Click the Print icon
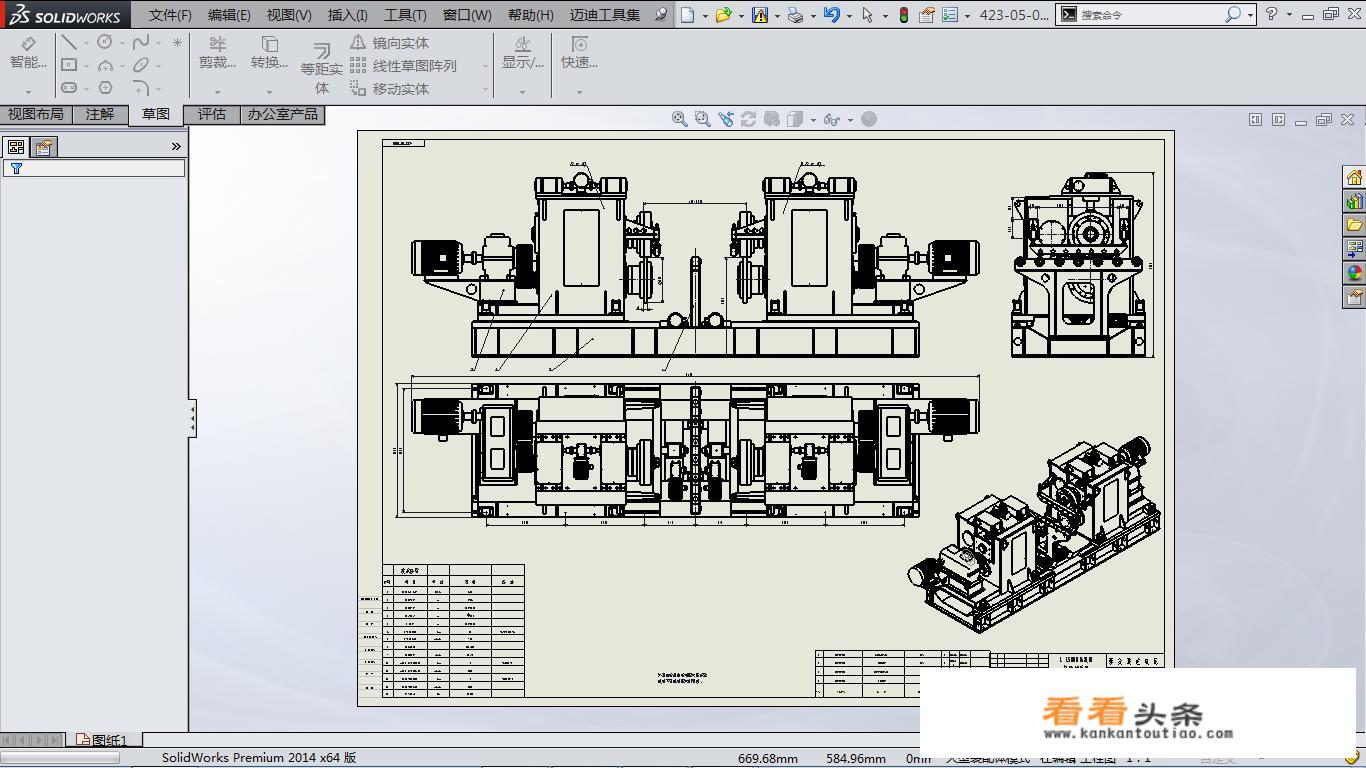 coord(795,15)
